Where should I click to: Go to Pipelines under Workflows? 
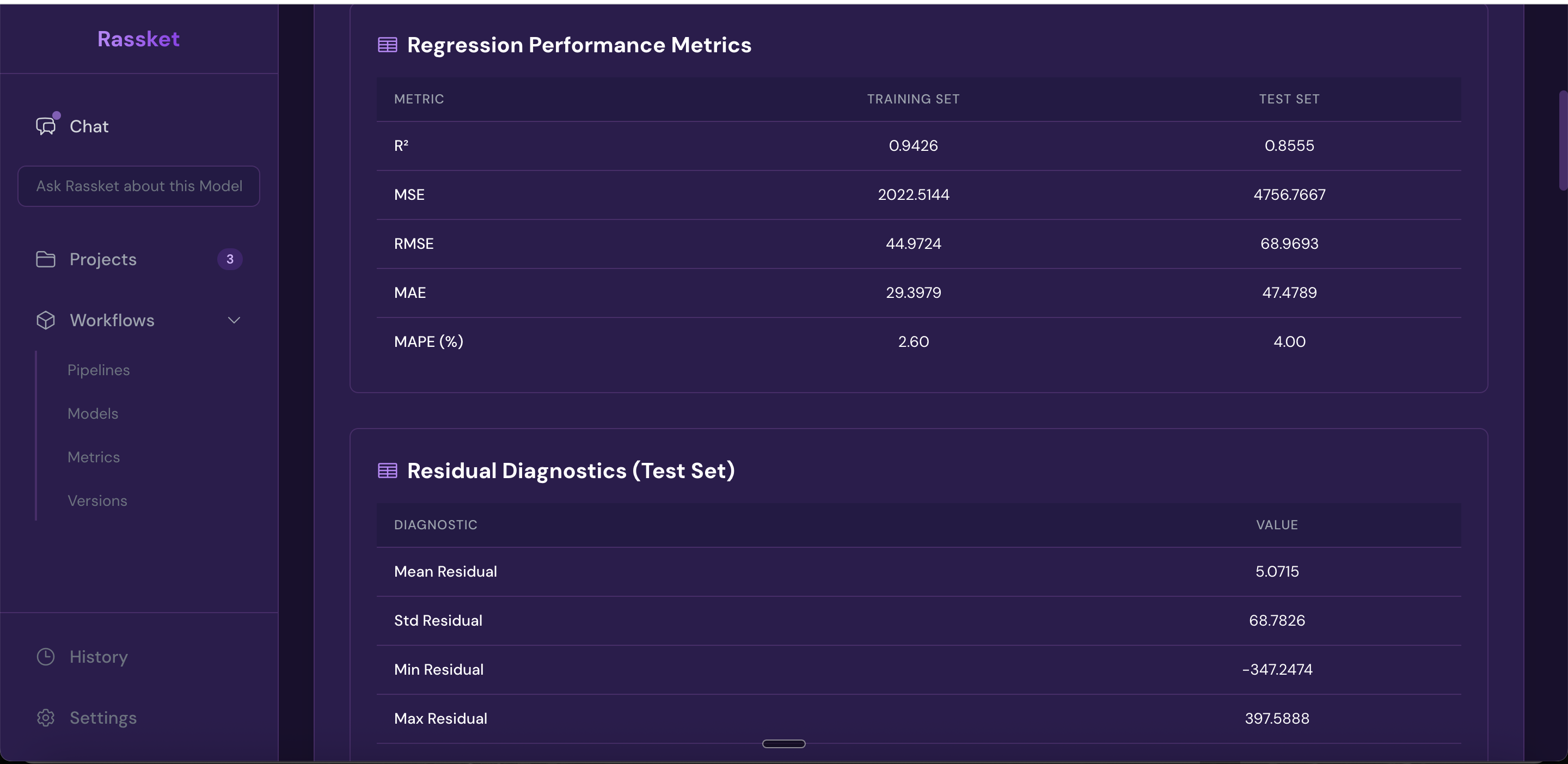point(99,370)
